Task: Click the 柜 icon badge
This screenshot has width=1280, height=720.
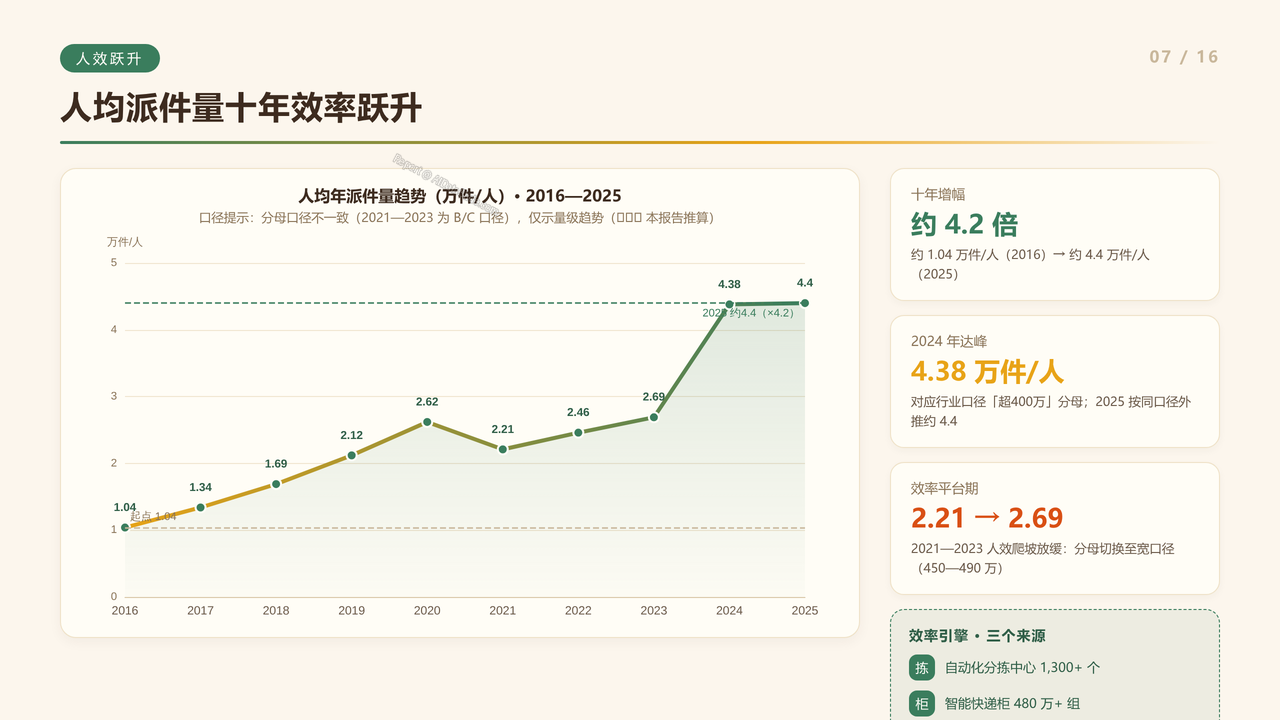Action: (x=922, y=704)
